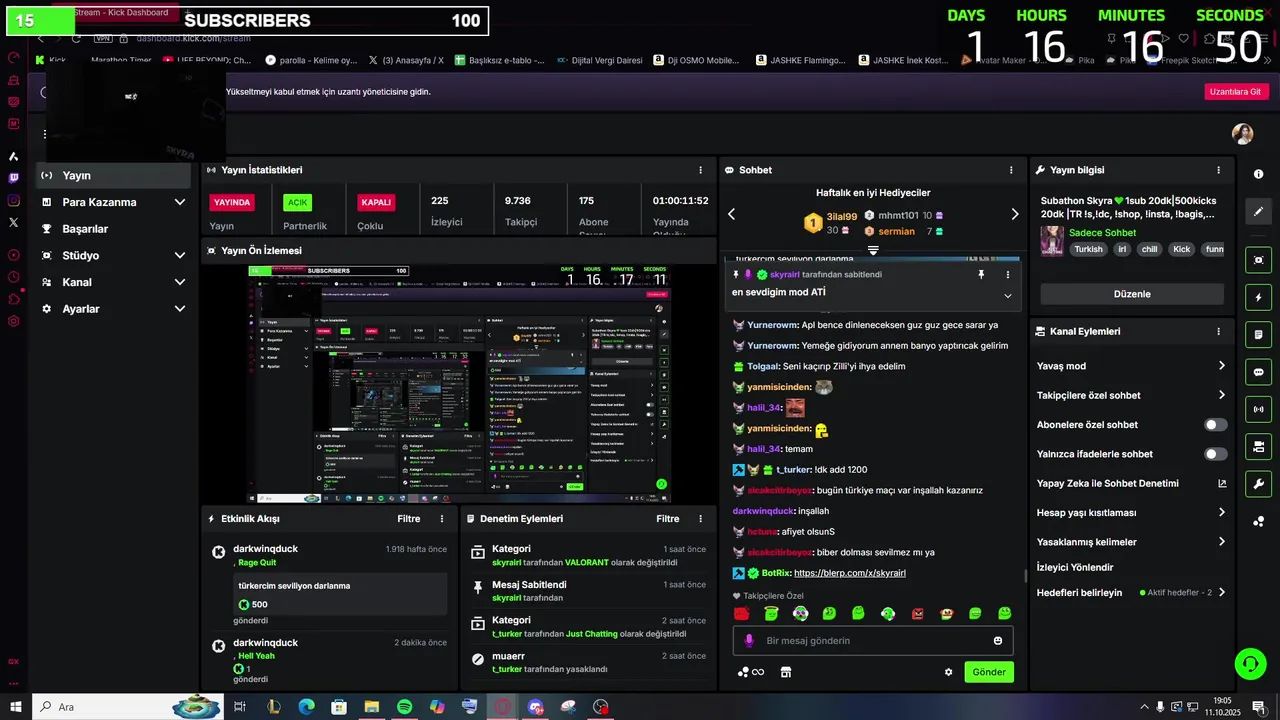
Task: Open the blerp.com link in chat
Action: coord(849,573)
